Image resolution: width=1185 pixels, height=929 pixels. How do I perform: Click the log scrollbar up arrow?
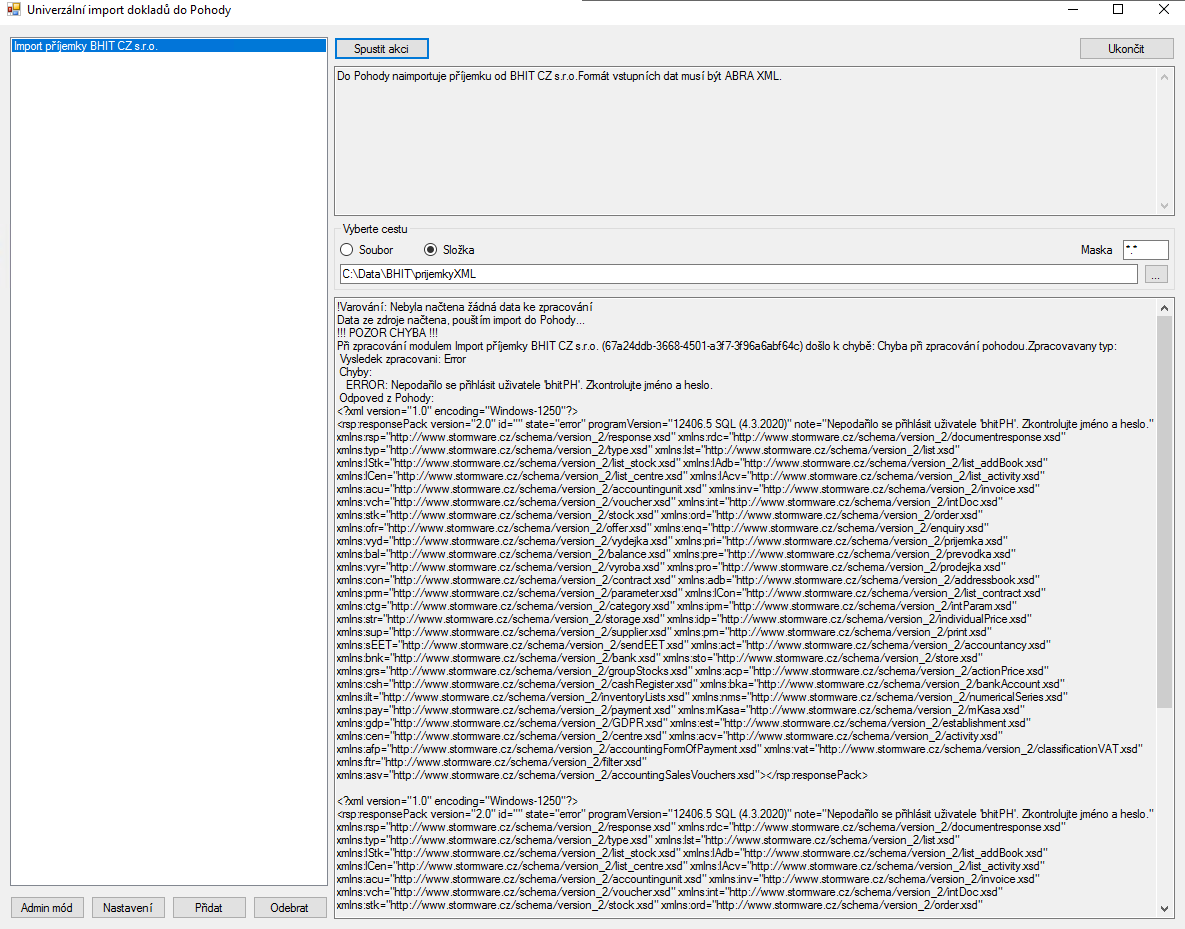pos(1164,308)
